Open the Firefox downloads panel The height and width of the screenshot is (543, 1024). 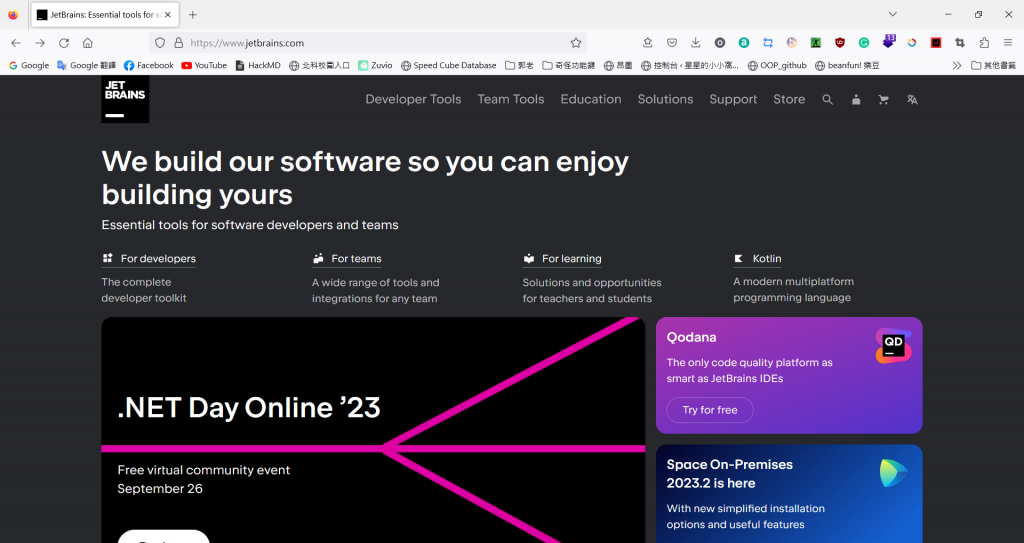[x=696, y=43]
